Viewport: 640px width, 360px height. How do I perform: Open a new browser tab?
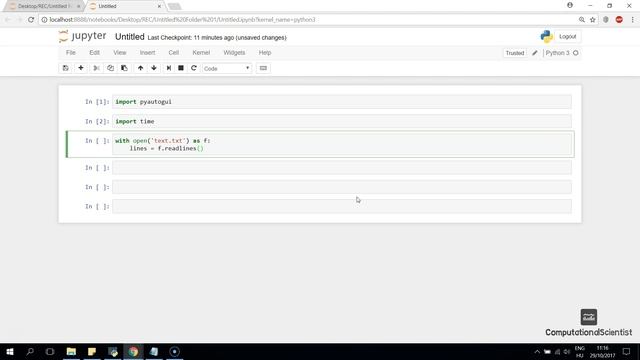pos(174,6)
